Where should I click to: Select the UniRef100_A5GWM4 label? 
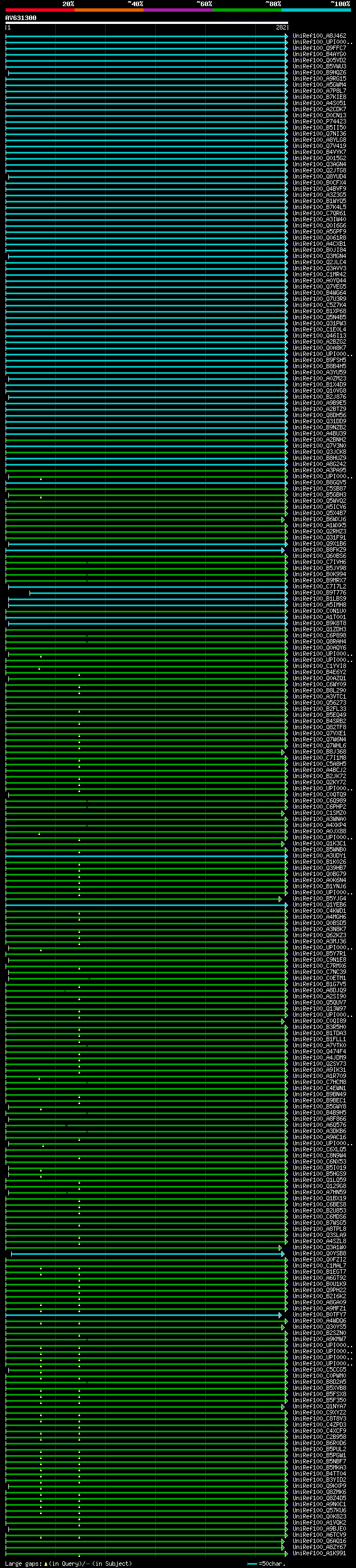pos(319,85)
